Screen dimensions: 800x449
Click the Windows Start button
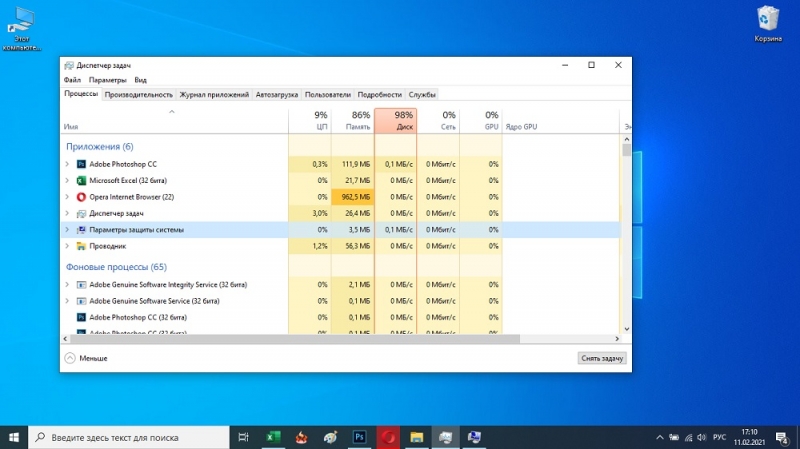[14, 437]
